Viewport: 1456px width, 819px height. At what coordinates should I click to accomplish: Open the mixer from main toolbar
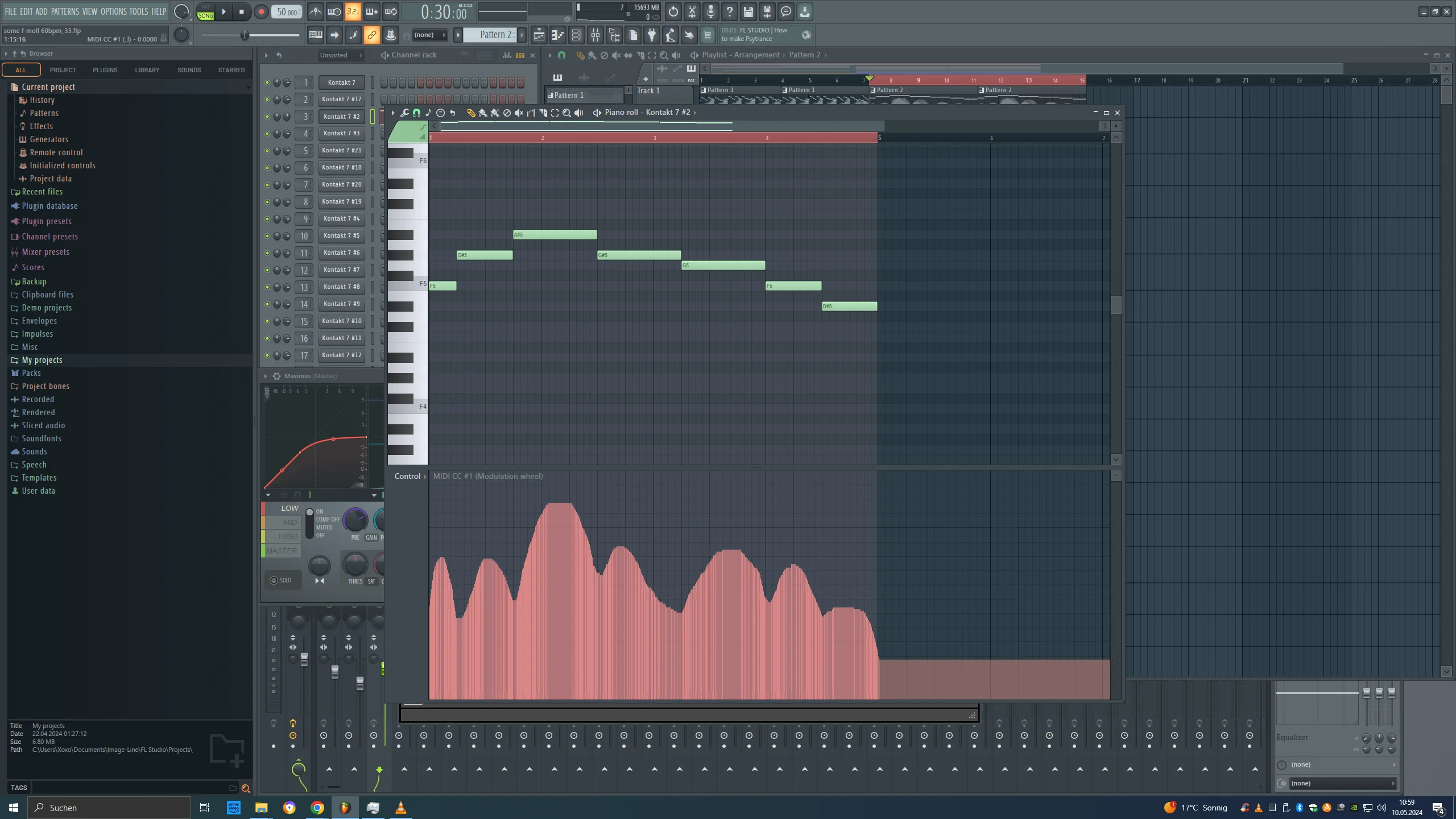coord(595,35)
